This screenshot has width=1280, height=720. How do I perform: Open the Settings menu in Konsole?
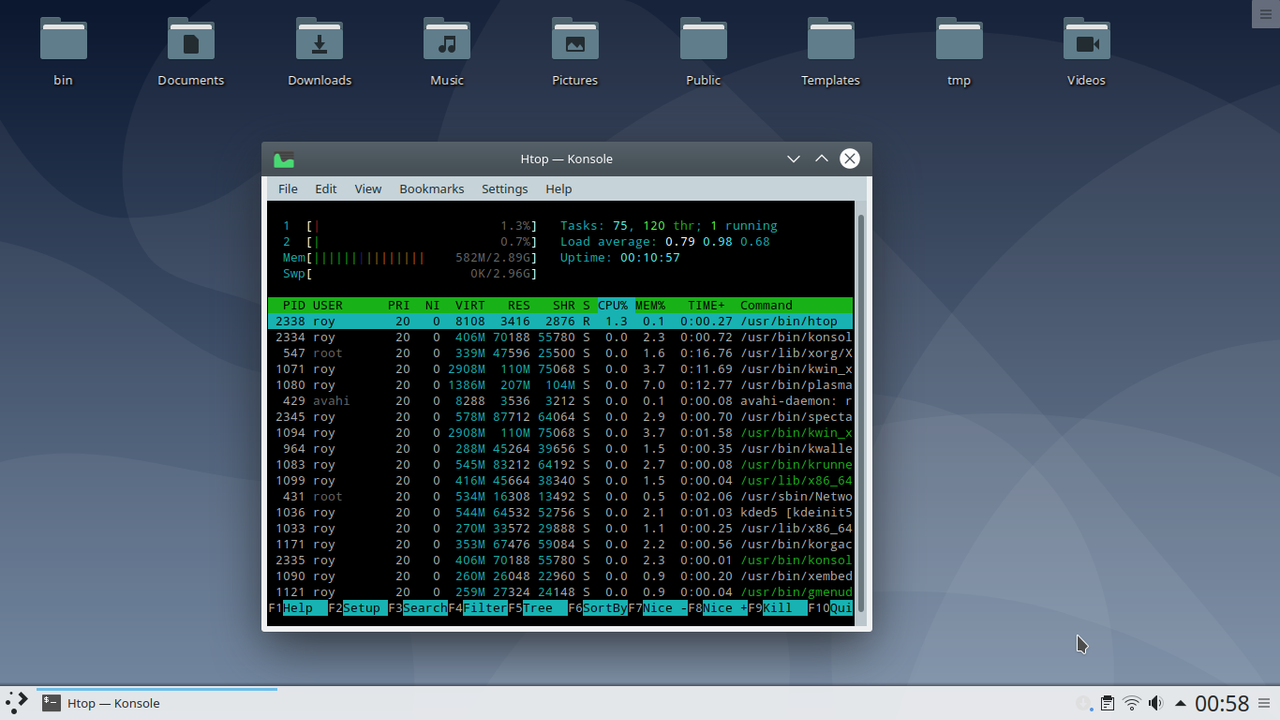tap(505, 189)
